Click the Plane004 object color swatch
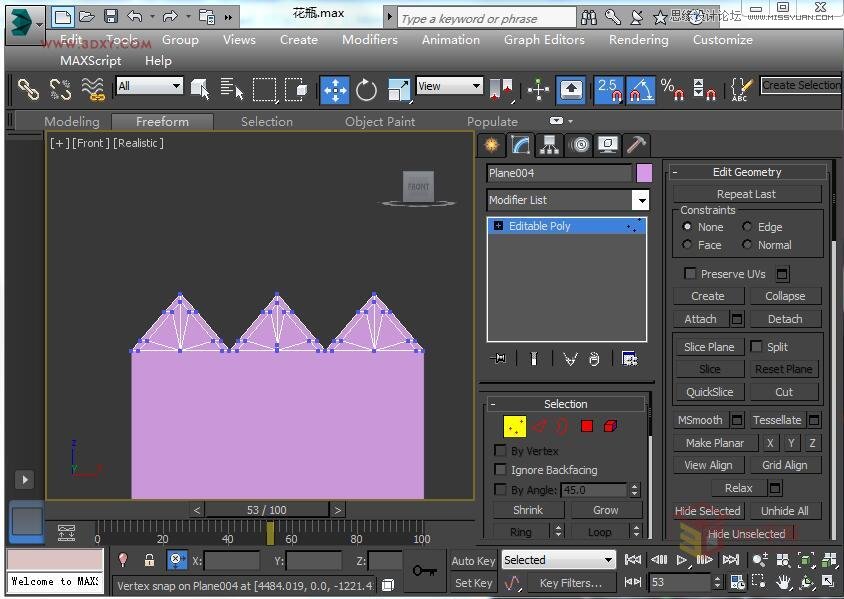Screen dimensions: 844x599 [644, 173]
